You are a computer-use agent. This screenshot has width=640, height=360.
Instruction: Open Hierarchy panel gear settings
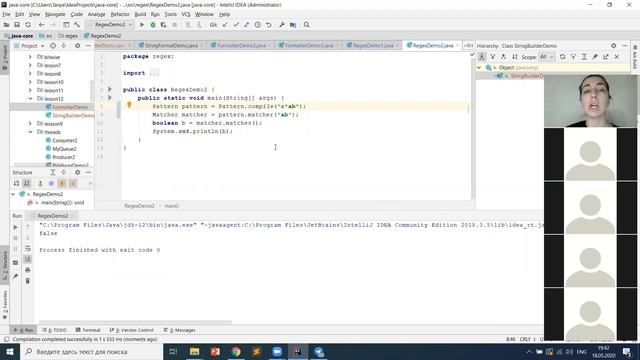[613, 46]
